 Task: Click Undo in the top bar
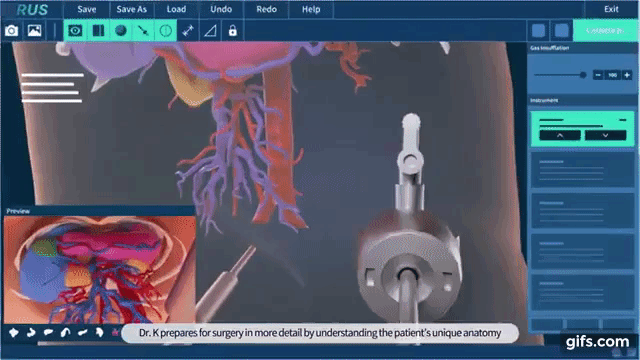click(221, 9)
